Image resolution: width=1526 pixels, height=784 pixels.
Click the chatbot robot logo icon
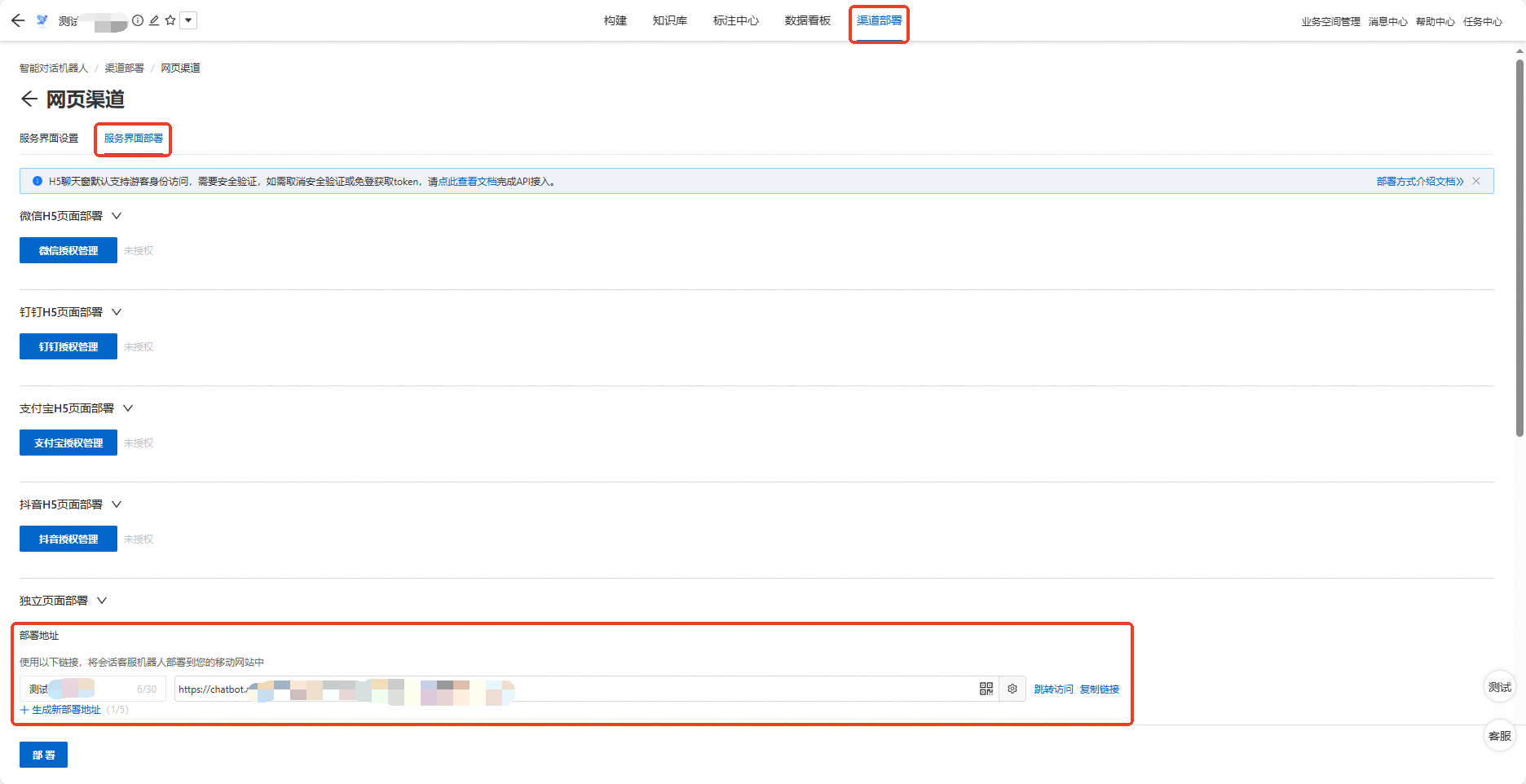[42, 20]
